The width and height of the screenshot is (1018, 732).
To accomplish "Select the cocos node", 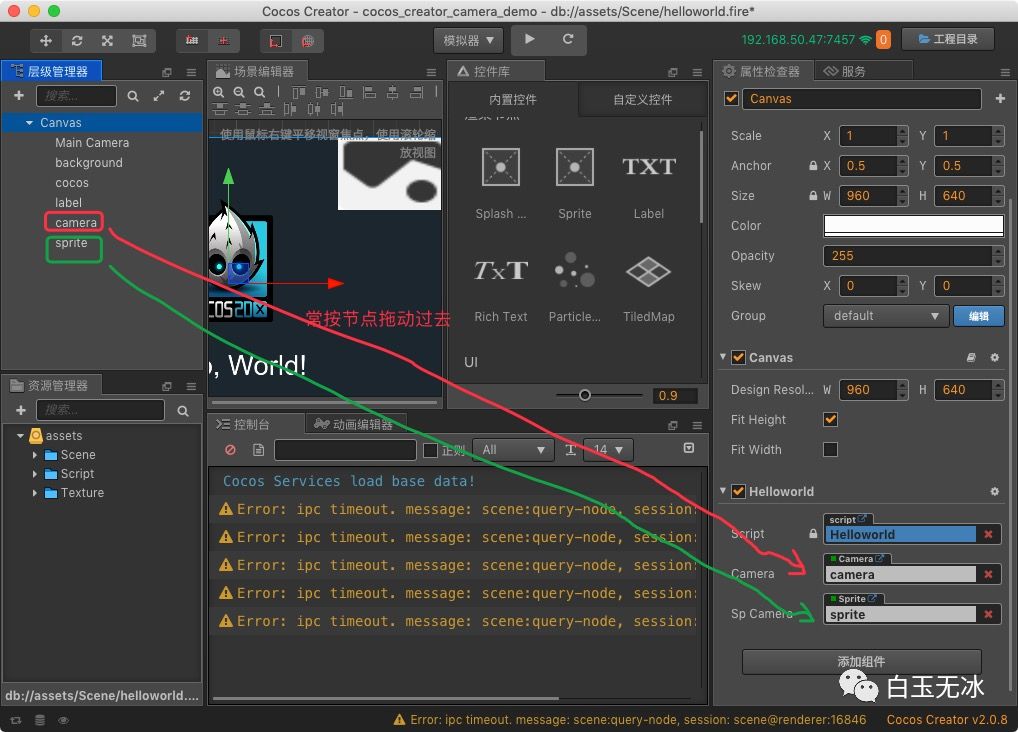I will pyautogui.click(x=71, y=183).
